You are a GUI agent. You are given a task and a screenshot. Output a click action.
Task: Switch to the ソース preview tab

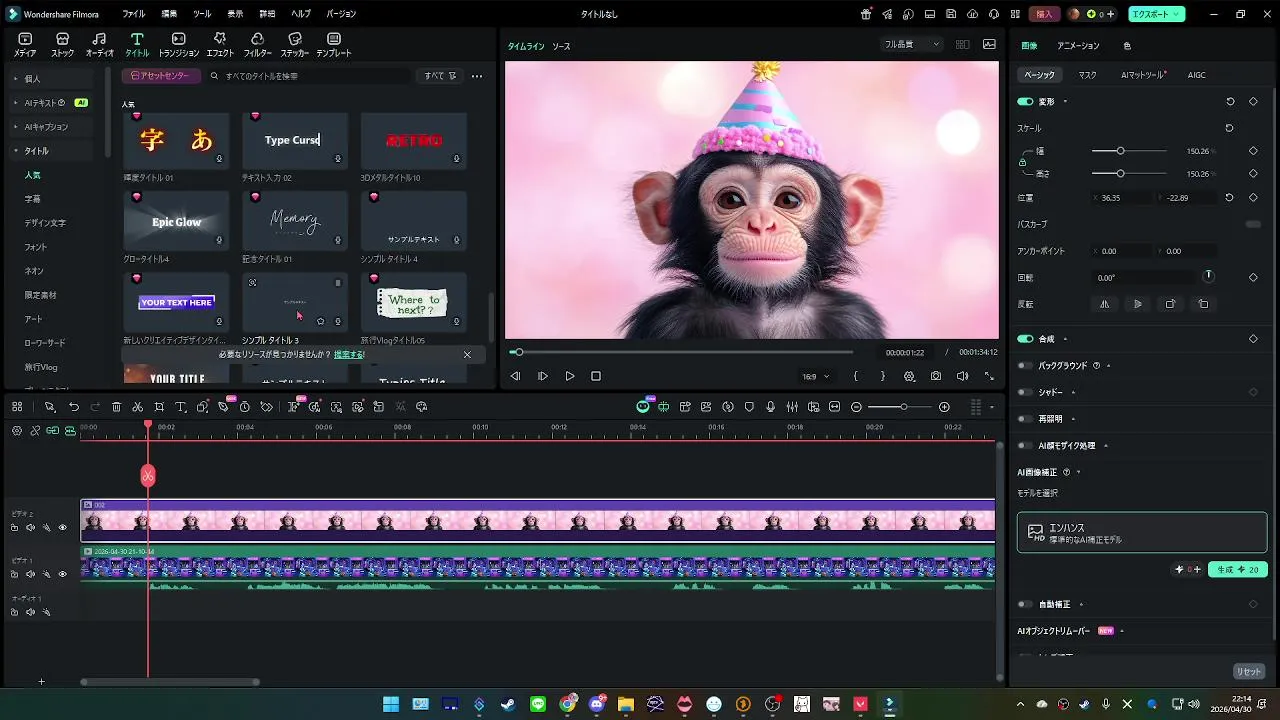point(561,46)
